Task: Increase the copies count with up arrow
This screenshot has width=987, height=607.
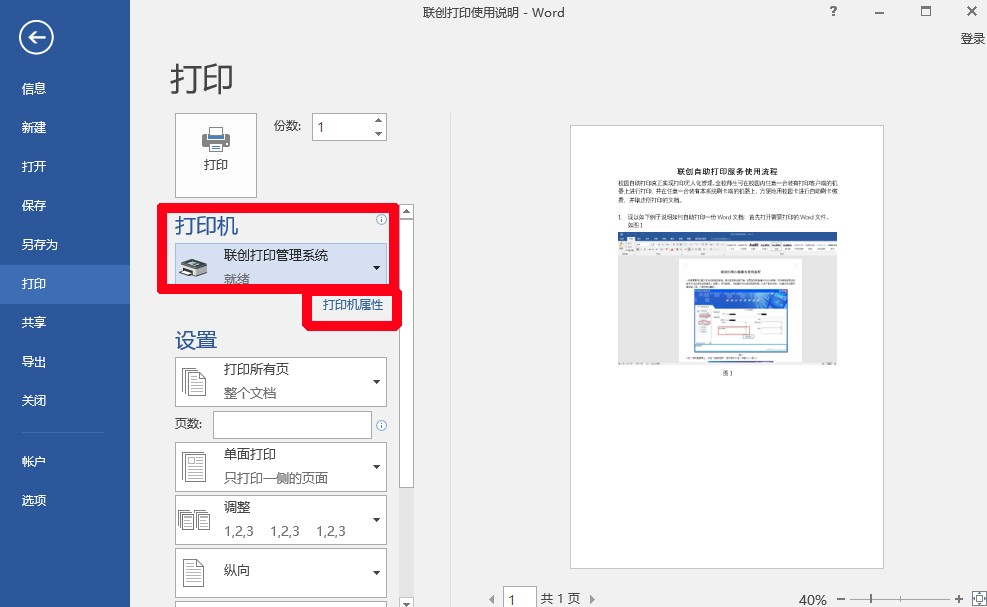Action: pos(378,121)
